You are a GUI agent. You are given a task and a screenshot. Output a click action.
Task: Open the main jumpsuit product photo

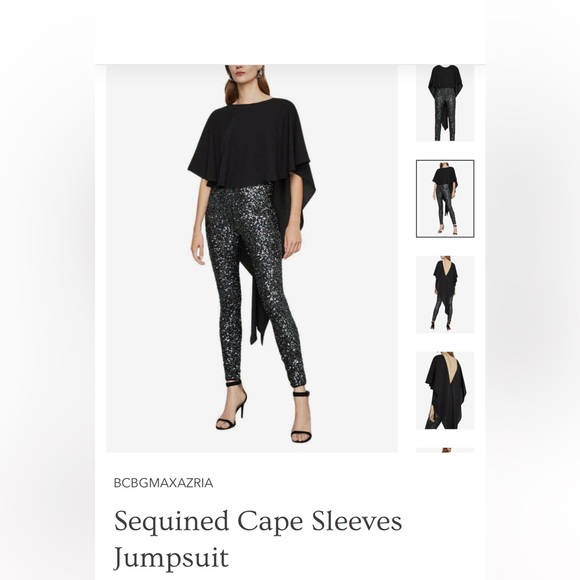[252, 259]
